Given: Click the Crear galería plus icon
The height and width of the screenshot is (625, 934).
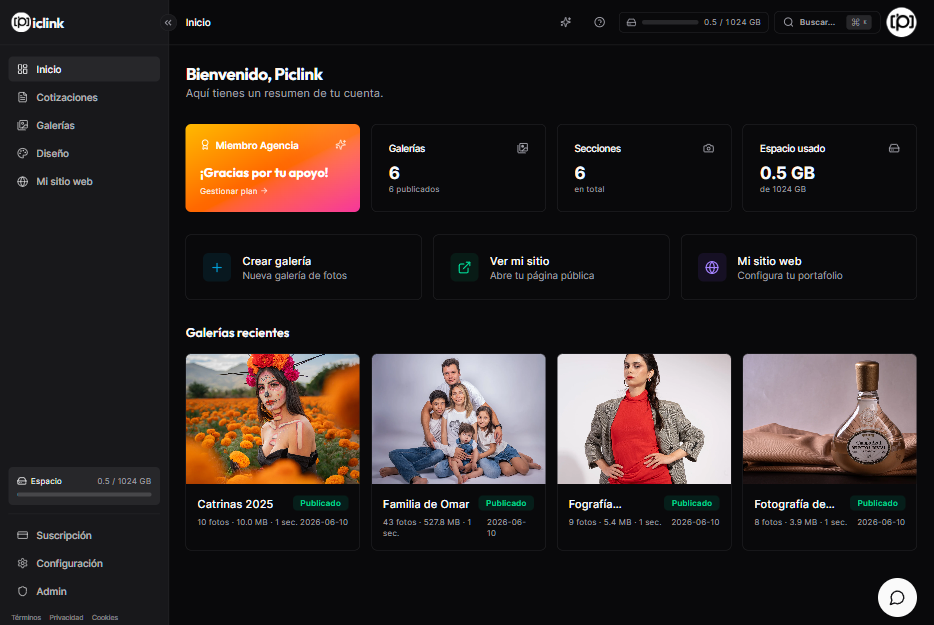Looking at the screenshot, I should (x=217, y=268).
